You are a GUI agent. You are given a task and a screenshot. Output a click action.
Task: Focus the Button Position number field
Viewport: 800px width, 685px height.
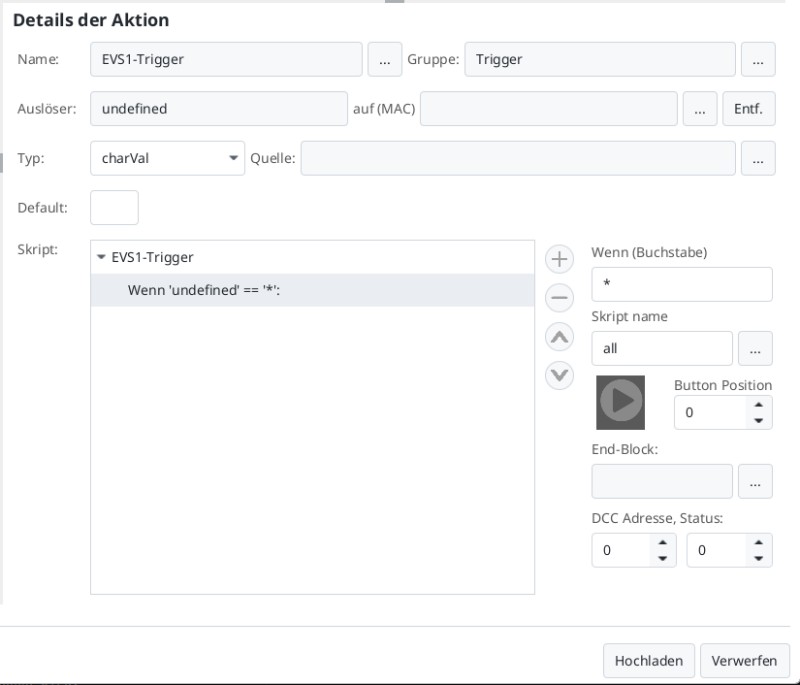pos(711,413)
